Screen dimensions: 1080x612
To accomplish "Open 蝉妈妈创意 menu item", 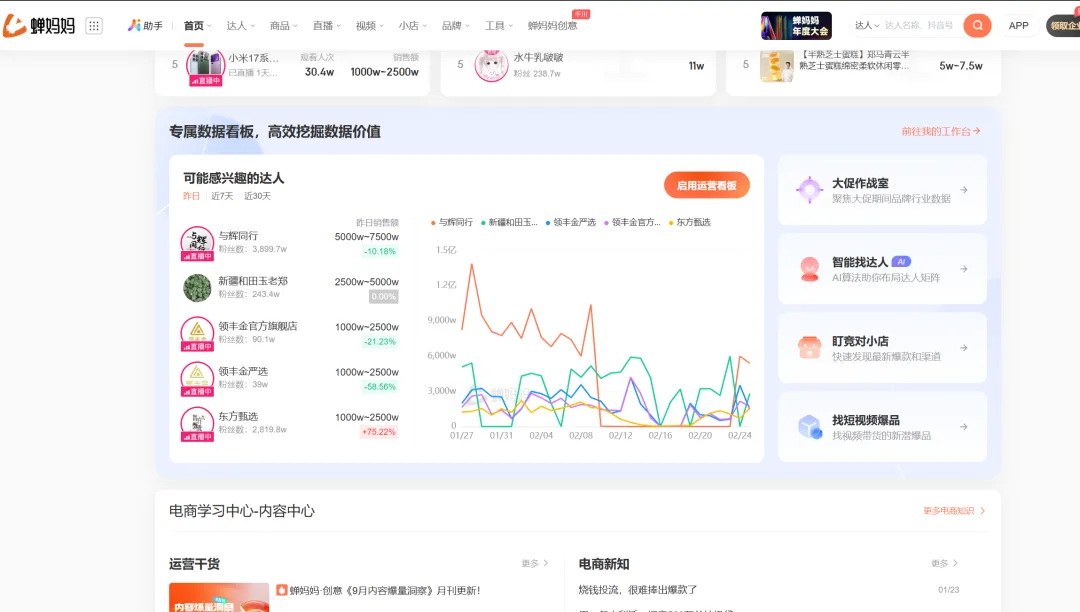I will 552,25.
